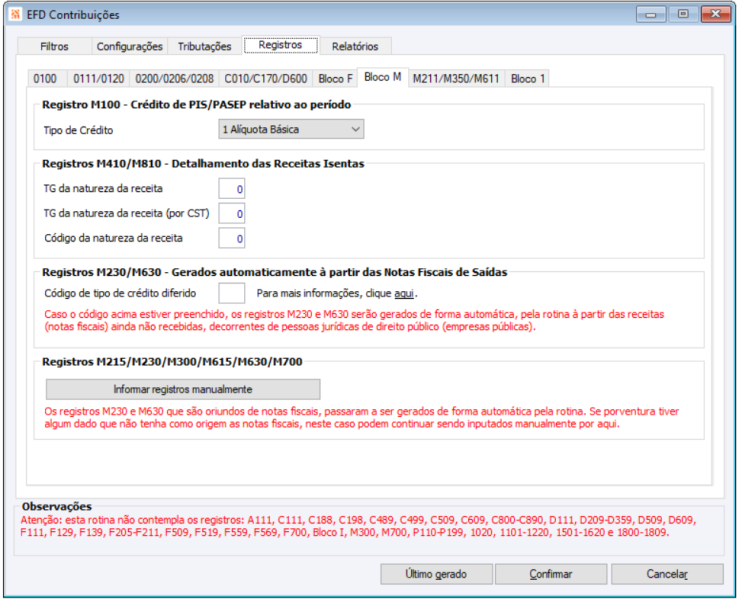Open the 0100 sub-tab
The image size is (739, 599).
45,78
